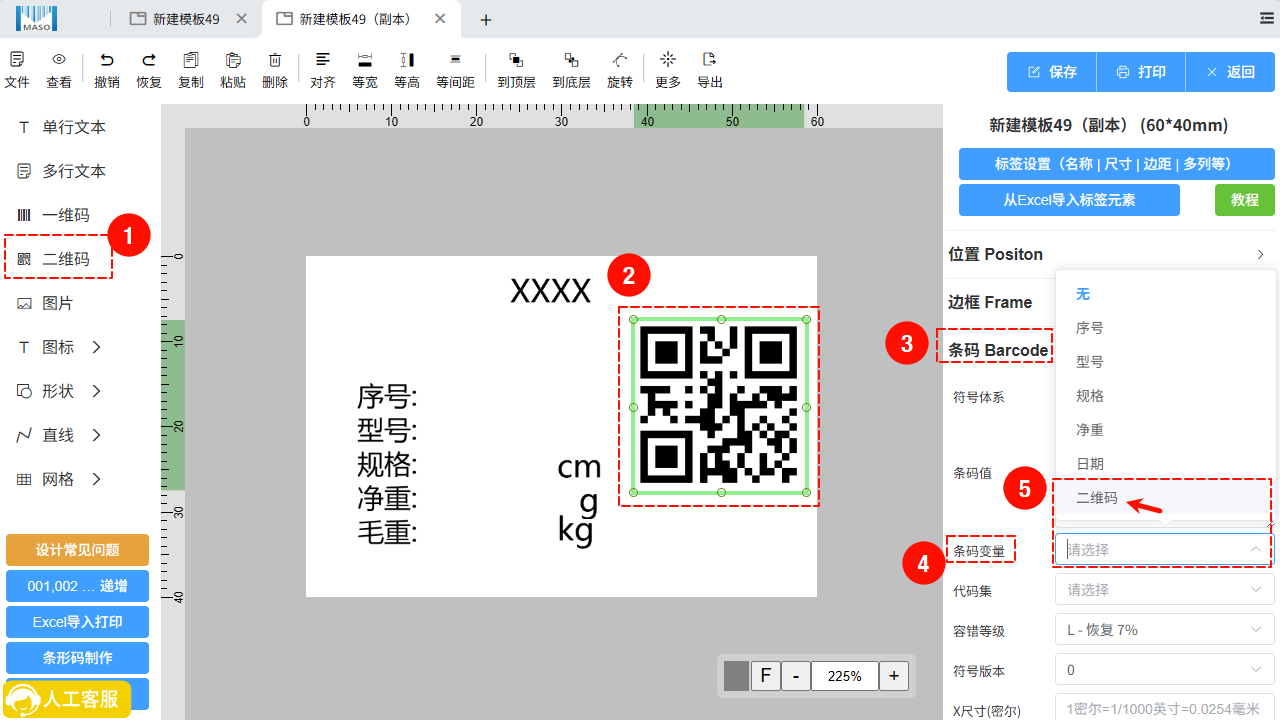Click the 打印 print button
The width and height of the screenshot is (1280, 720).
click(1141, 72)
